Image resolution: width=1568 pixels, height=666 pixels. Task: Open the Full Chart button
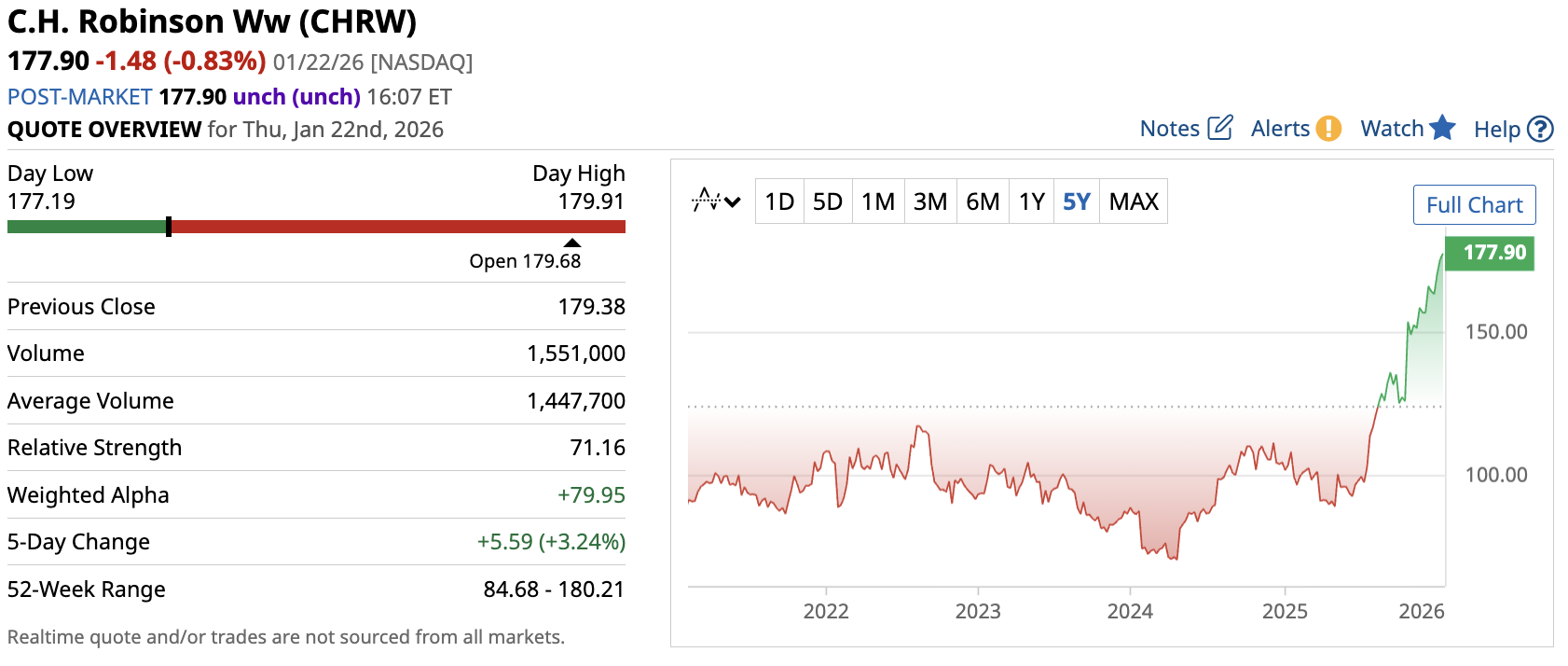(x=1474, y=205)
